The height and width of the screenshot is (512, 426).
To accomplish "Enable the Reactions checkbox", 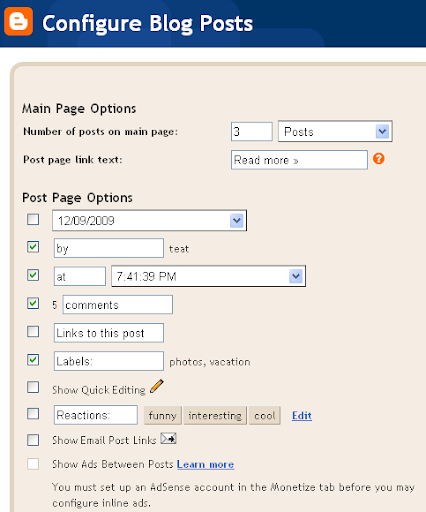I will click(33, 414).
